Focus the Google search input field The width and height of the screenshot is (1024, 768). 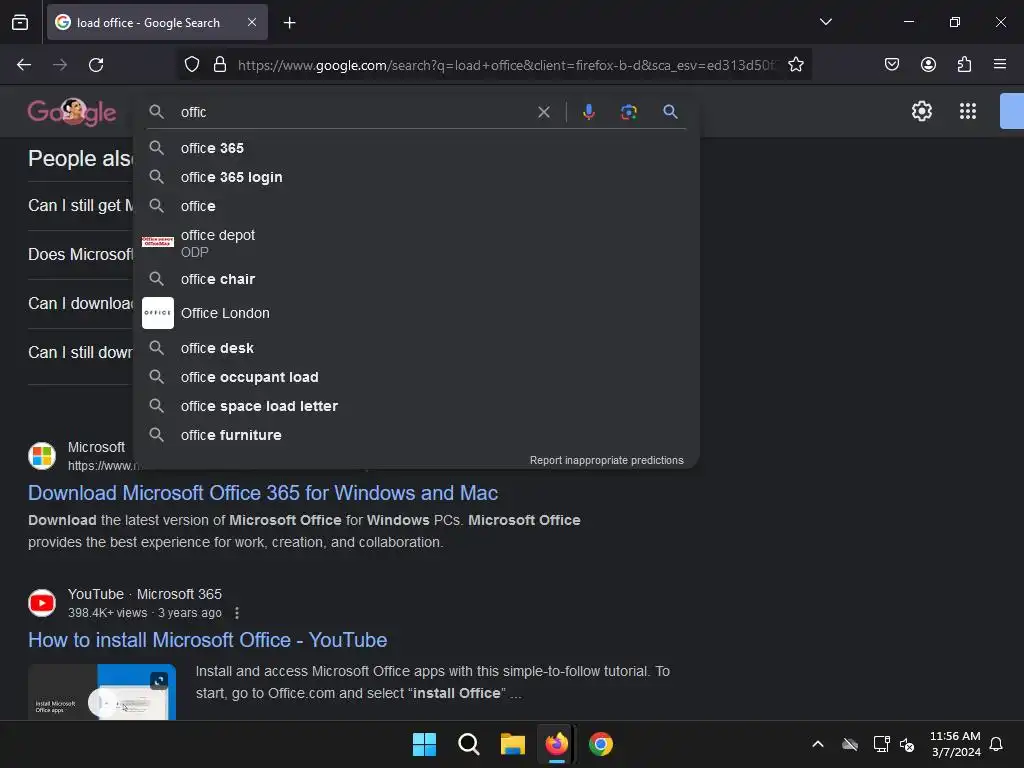coord(353,112)
